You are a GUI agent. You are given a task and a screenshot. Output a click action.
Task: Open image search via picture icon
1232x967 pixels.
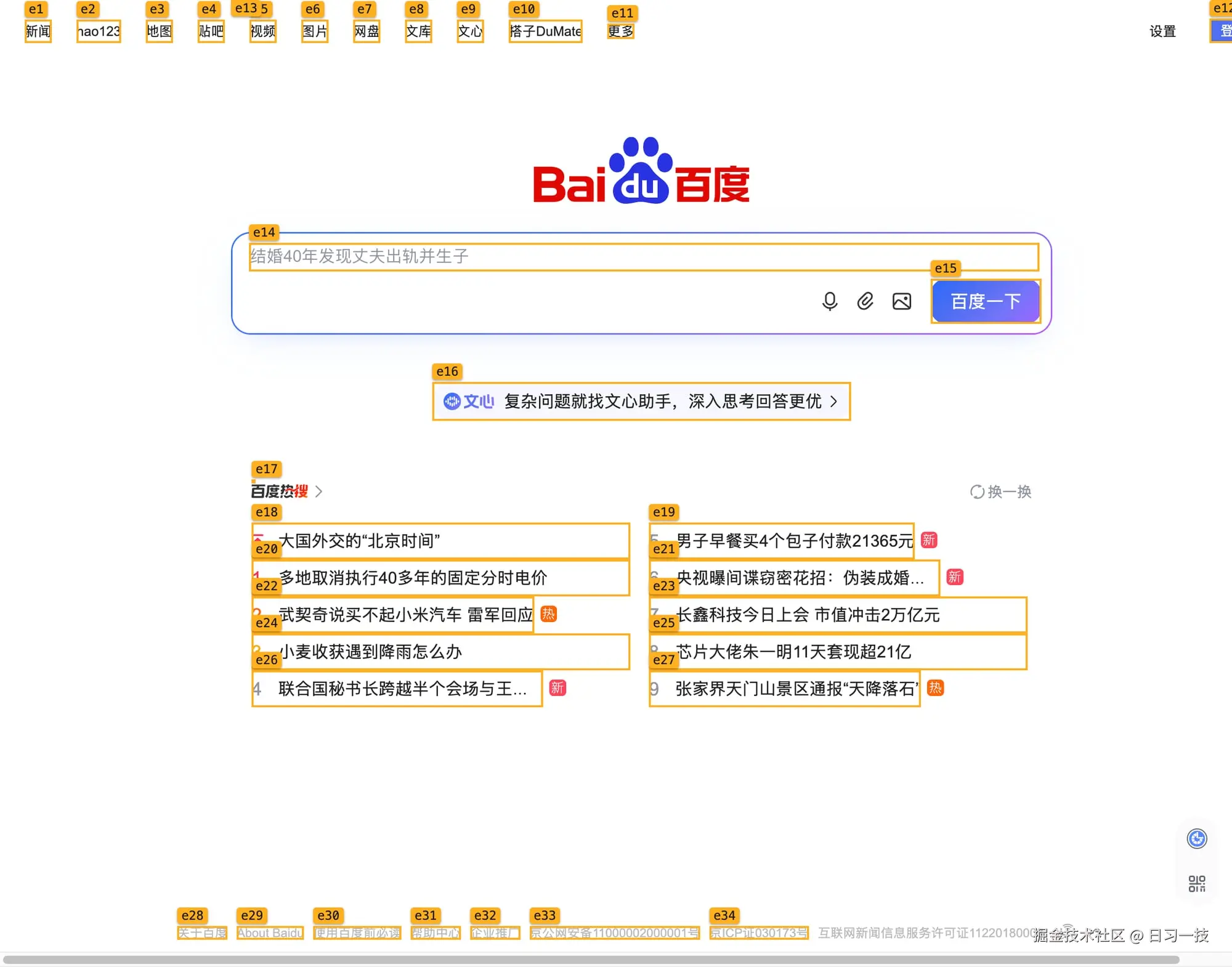tap(902, 301)
